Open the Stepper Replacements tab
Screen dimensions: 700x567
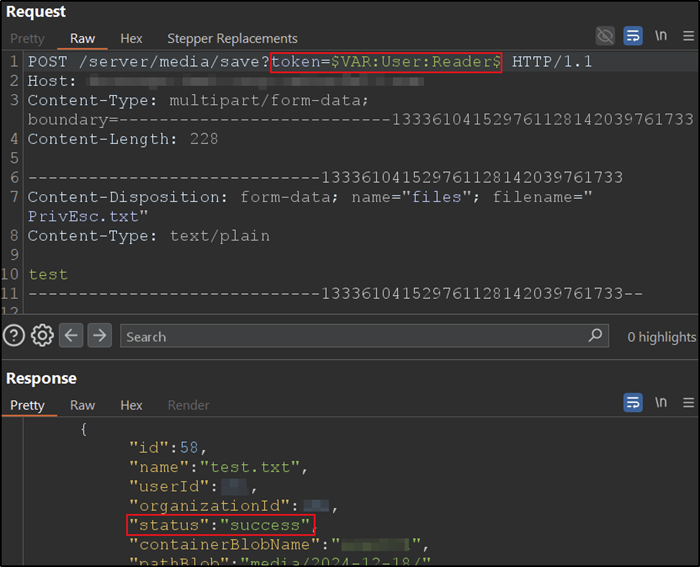pyautogui.click(x=232, y=39)
